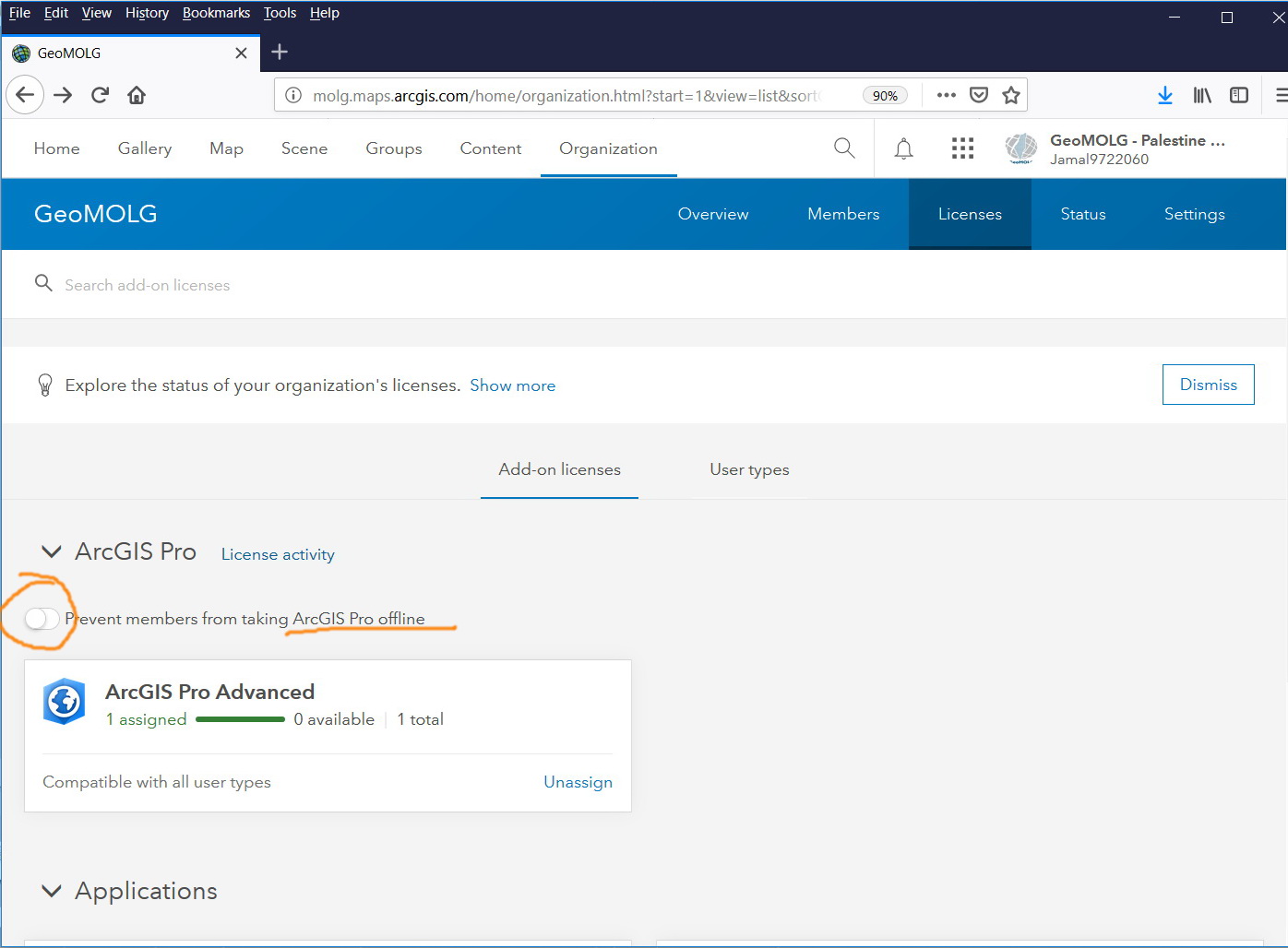1288x948 pixels.
Task: Click the GeoMOLG organization title
Action: (96, 214)
